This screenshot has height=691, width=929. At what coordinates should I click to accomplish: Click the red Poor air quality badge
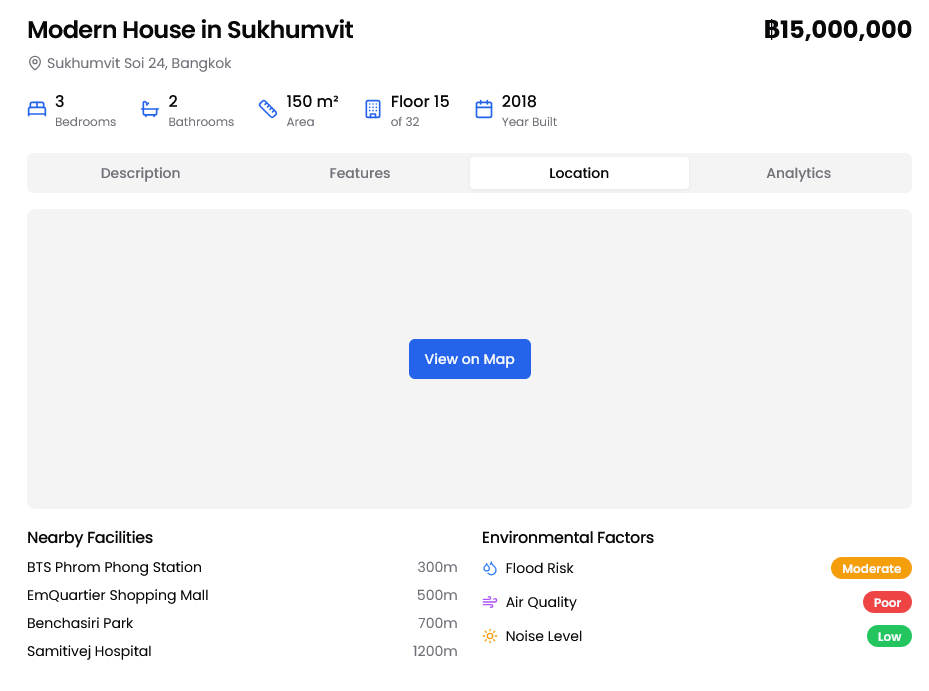(x=887, y=603)
